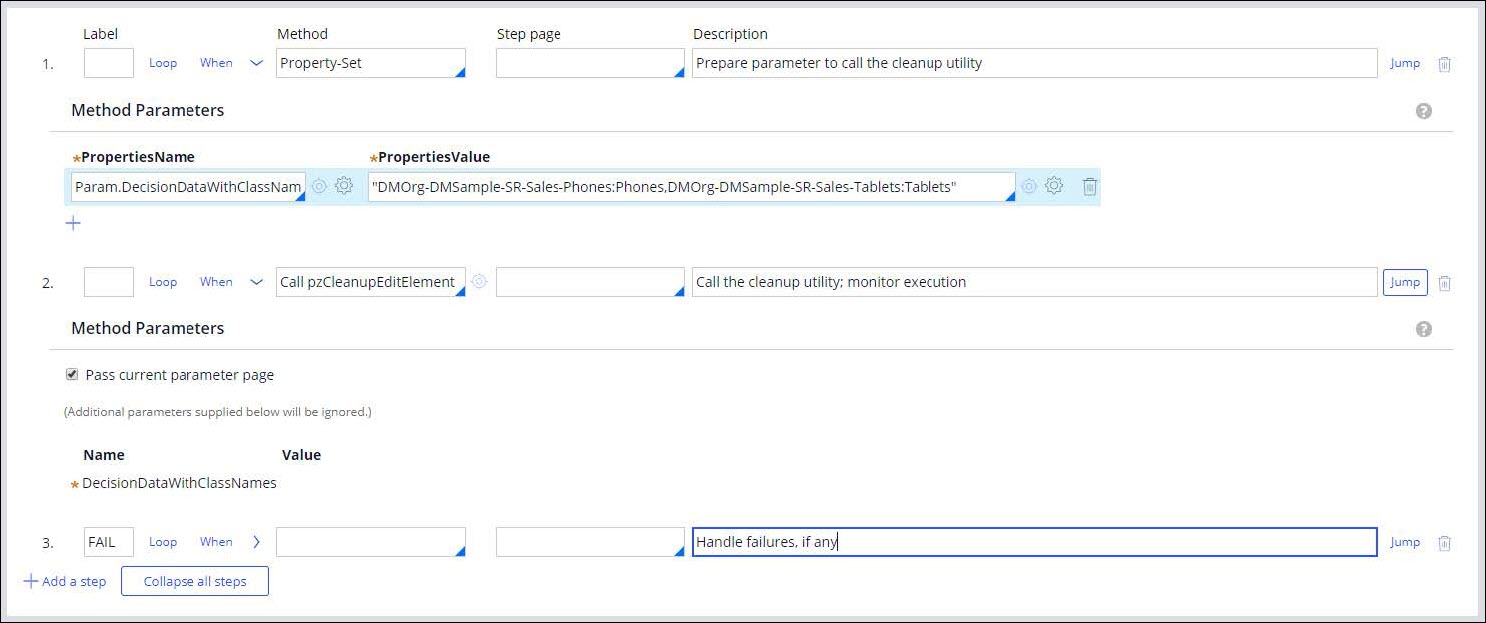Delete step 1 using trash icon
The image size is (1486, 623).
(1444, 64)
